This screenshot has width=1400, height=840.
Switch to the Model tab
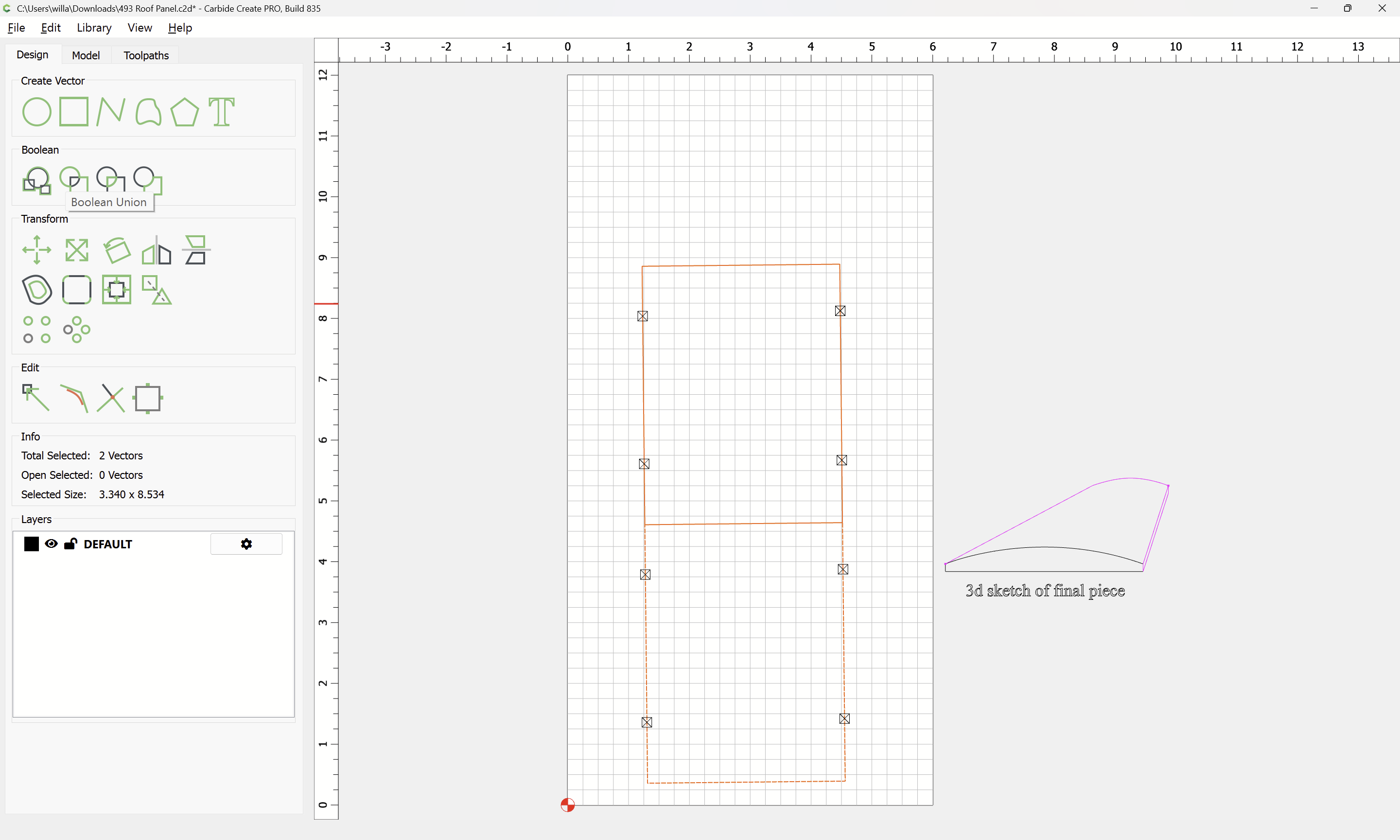[86, 55]
